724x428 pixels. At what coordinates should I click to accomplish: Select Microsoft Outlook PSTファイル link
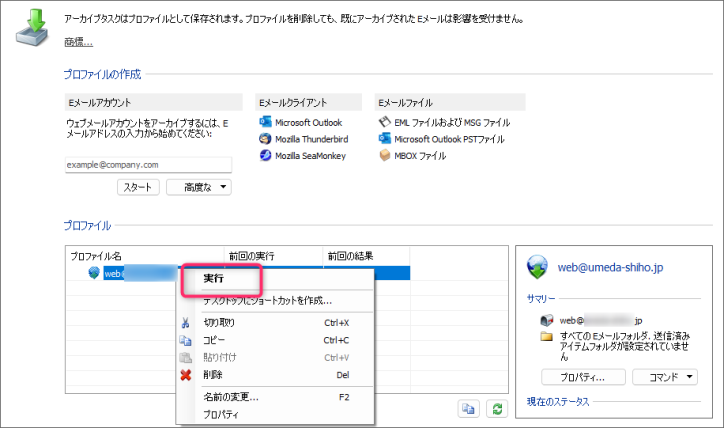pyautogui.click(x=449, y=139)
